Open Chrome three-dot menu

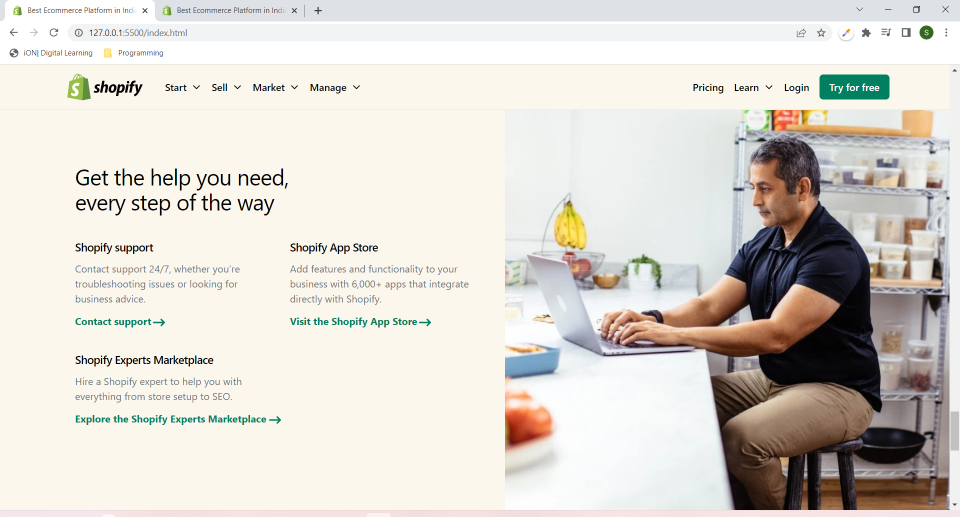click(946, 32)
